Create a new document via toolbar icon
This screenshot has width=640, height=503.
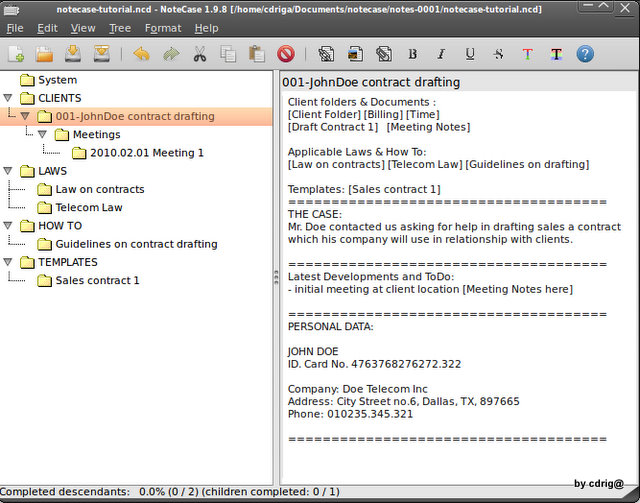click(x=16, y=54)
